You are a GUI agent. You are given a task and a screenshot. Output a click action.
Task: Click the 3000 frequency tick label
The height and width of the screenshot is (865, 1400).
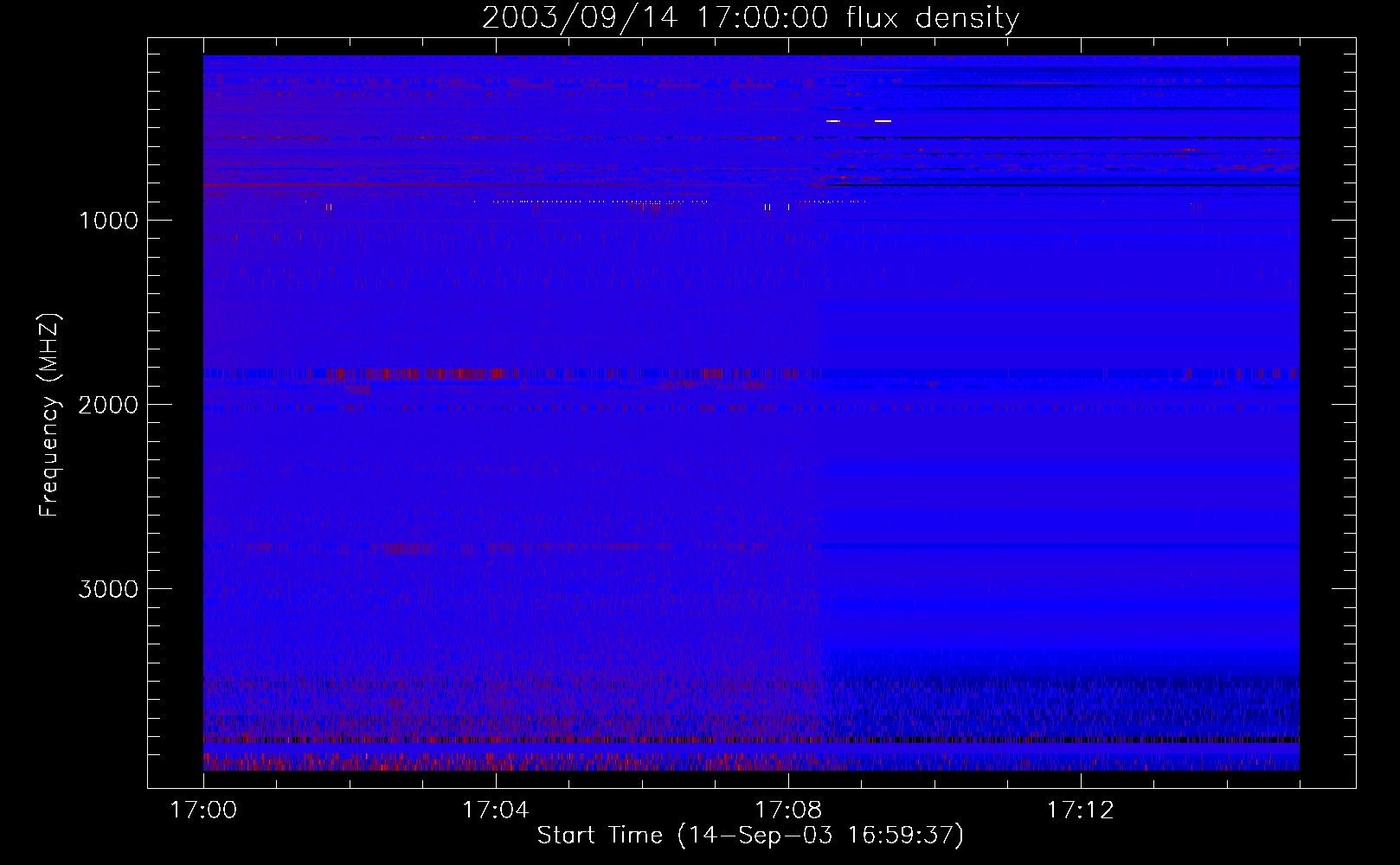(x=108, y=589)
